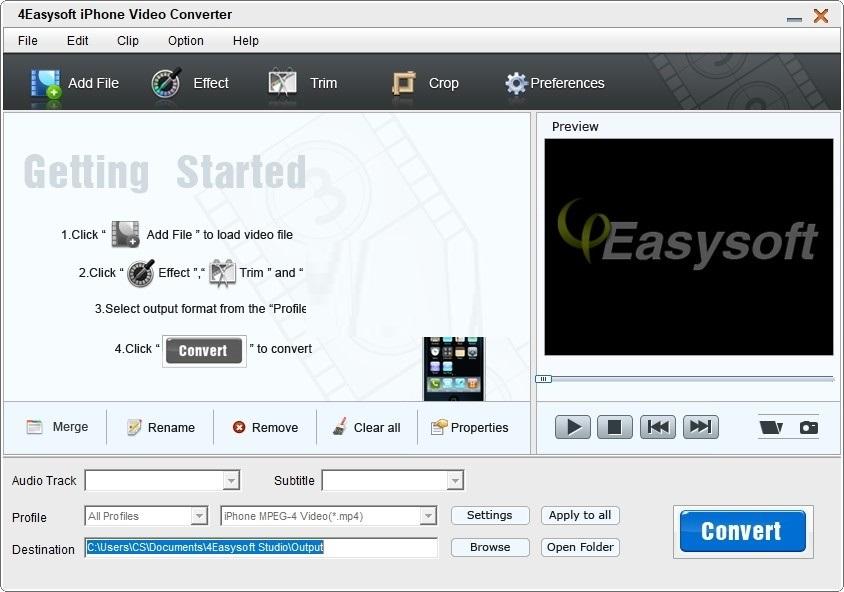Click the preview seek slider handle

543,379
